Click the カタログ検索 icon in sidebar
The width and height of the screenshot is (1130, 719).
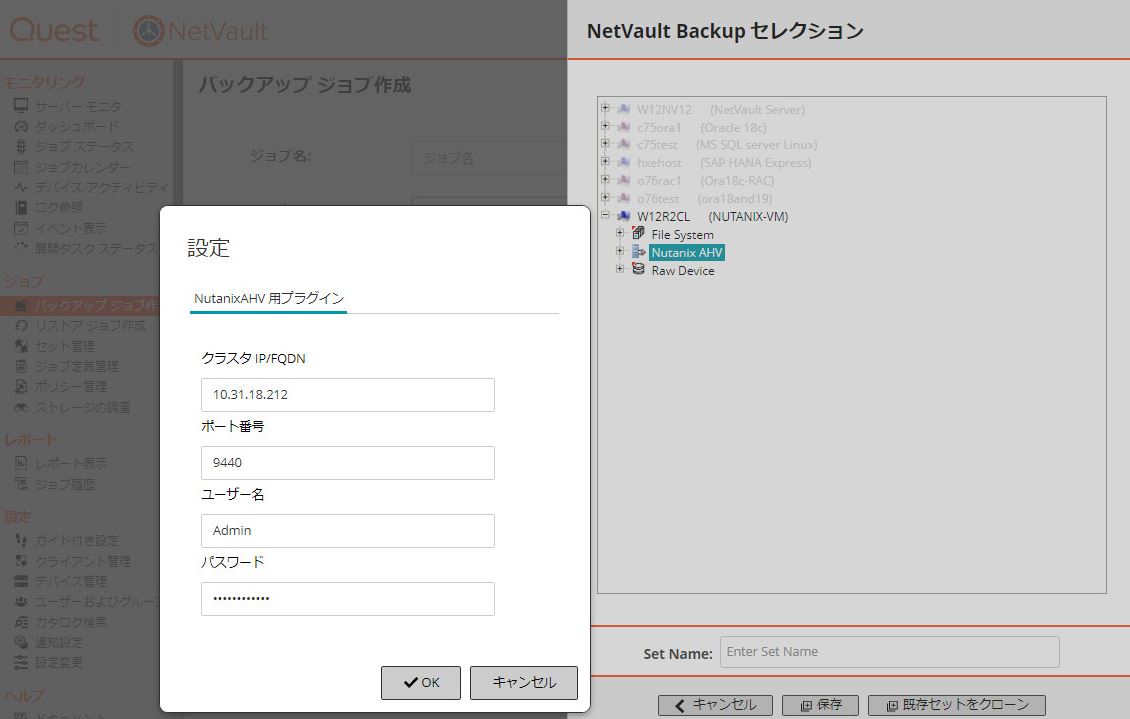click(x=21, y=622)
